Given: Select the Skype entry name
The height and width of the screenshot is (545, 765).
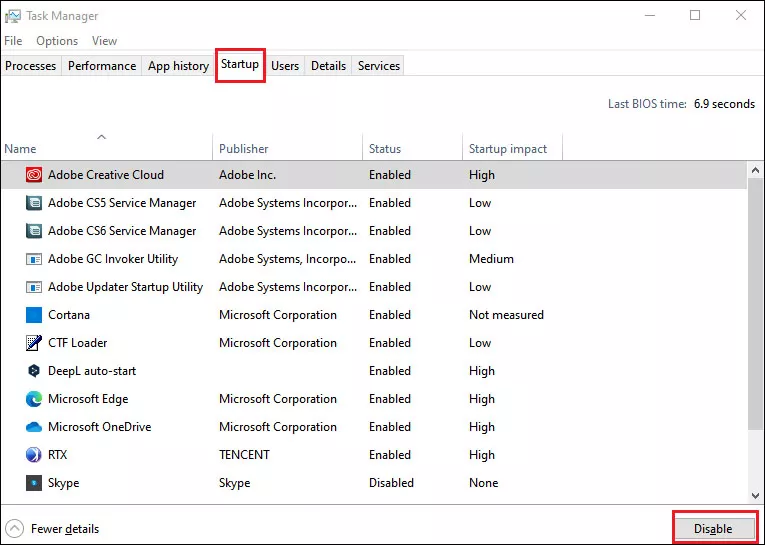Looking at the screenshot, I should 63,483.
